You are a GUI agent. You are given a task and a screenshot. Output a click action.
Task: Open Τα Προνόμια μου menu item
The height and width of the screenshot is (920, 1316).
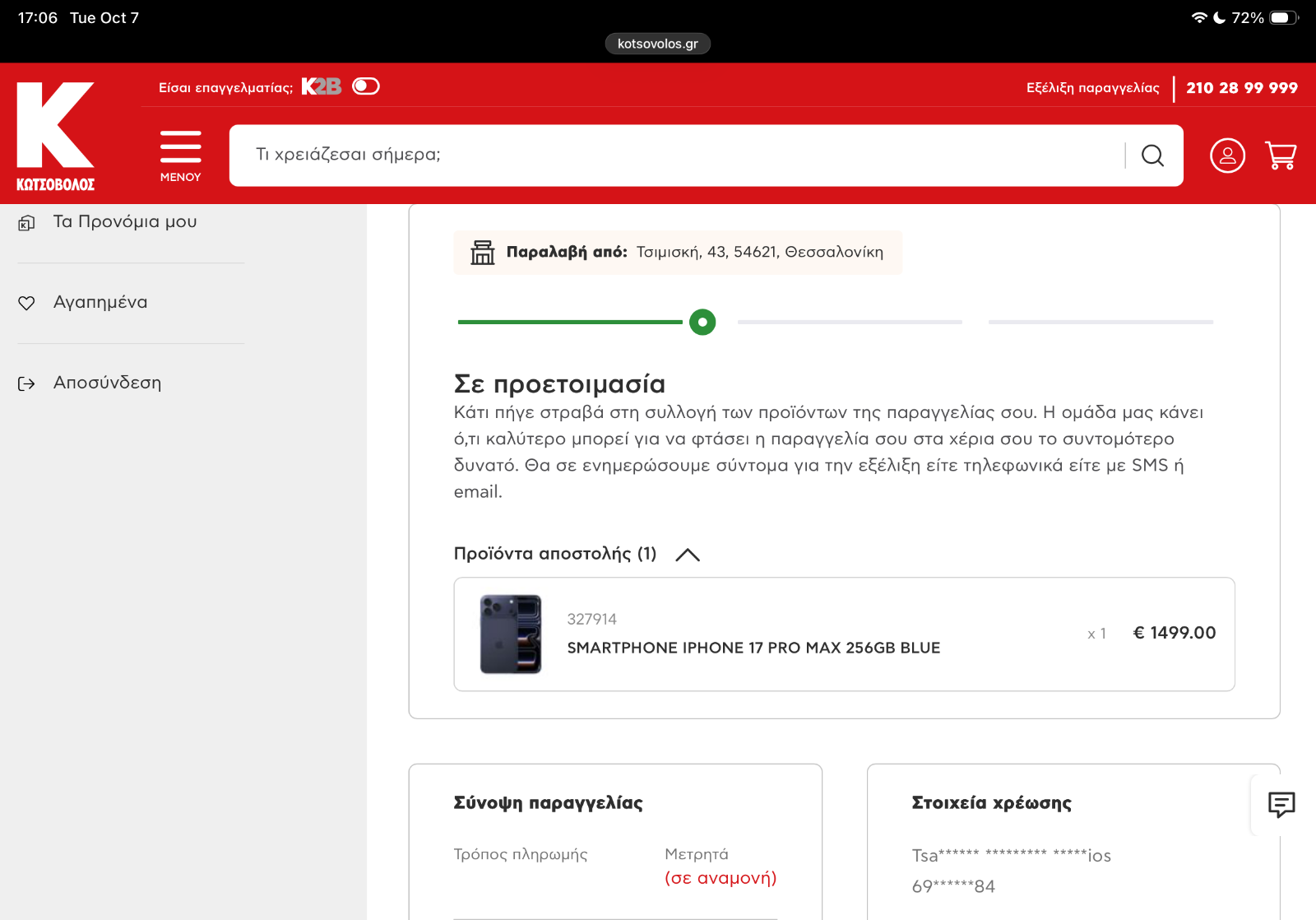tap(124, 222)
